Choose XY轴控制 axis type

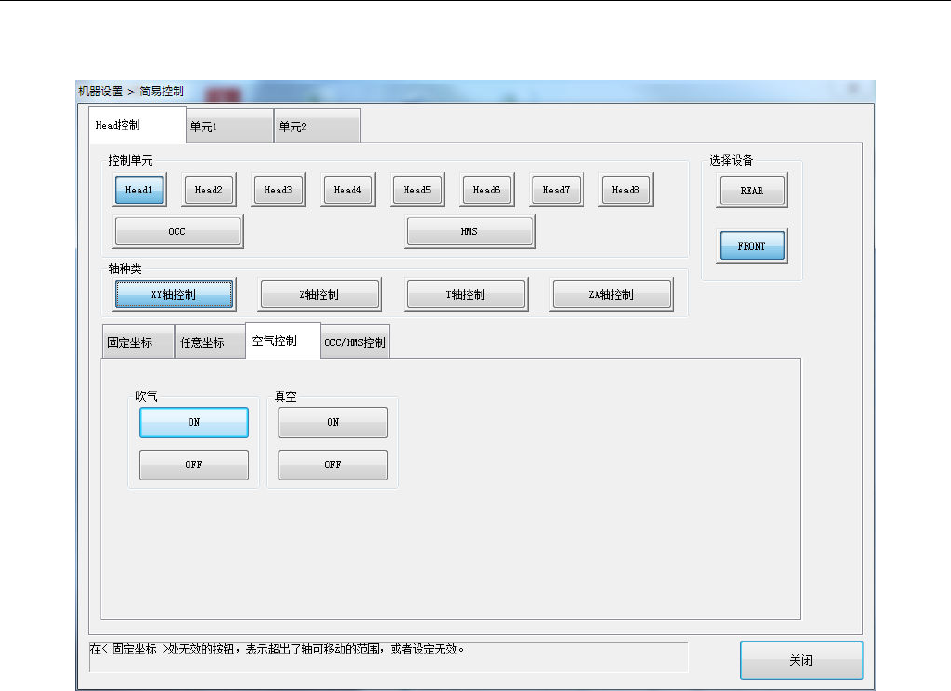point(173,294)
